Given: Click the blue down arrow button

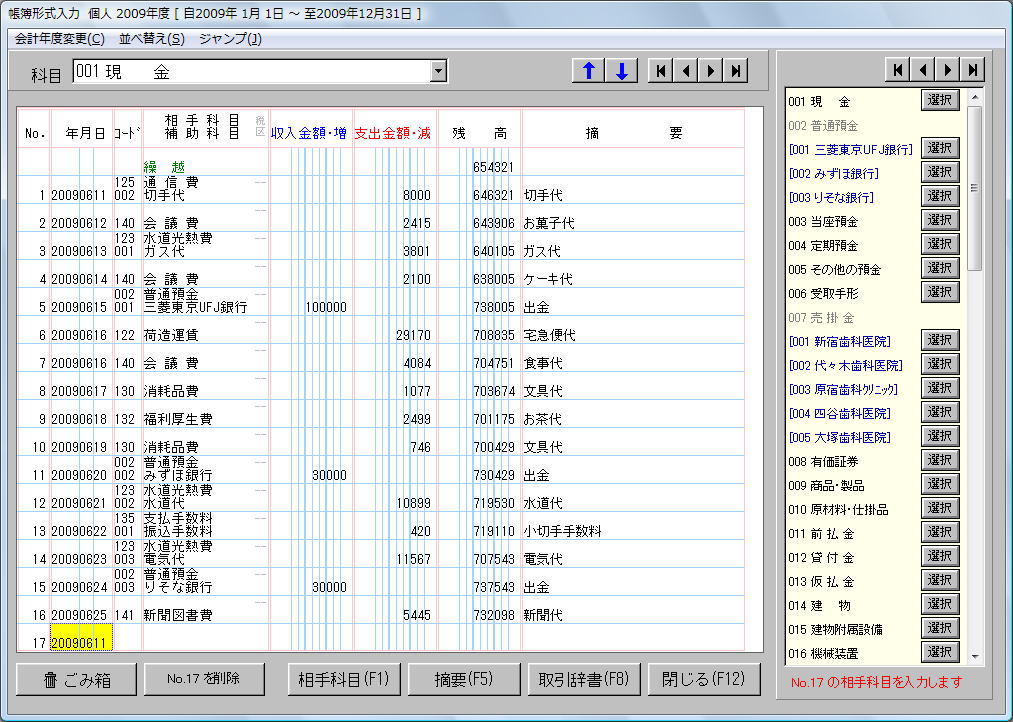Looking at the screenshot, I should [621, 71].
